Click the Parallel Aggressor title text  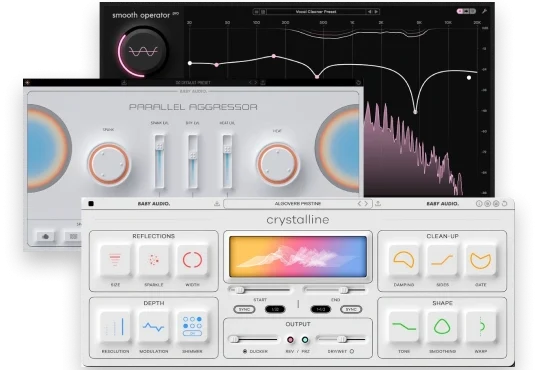click(x=193, y=107)
